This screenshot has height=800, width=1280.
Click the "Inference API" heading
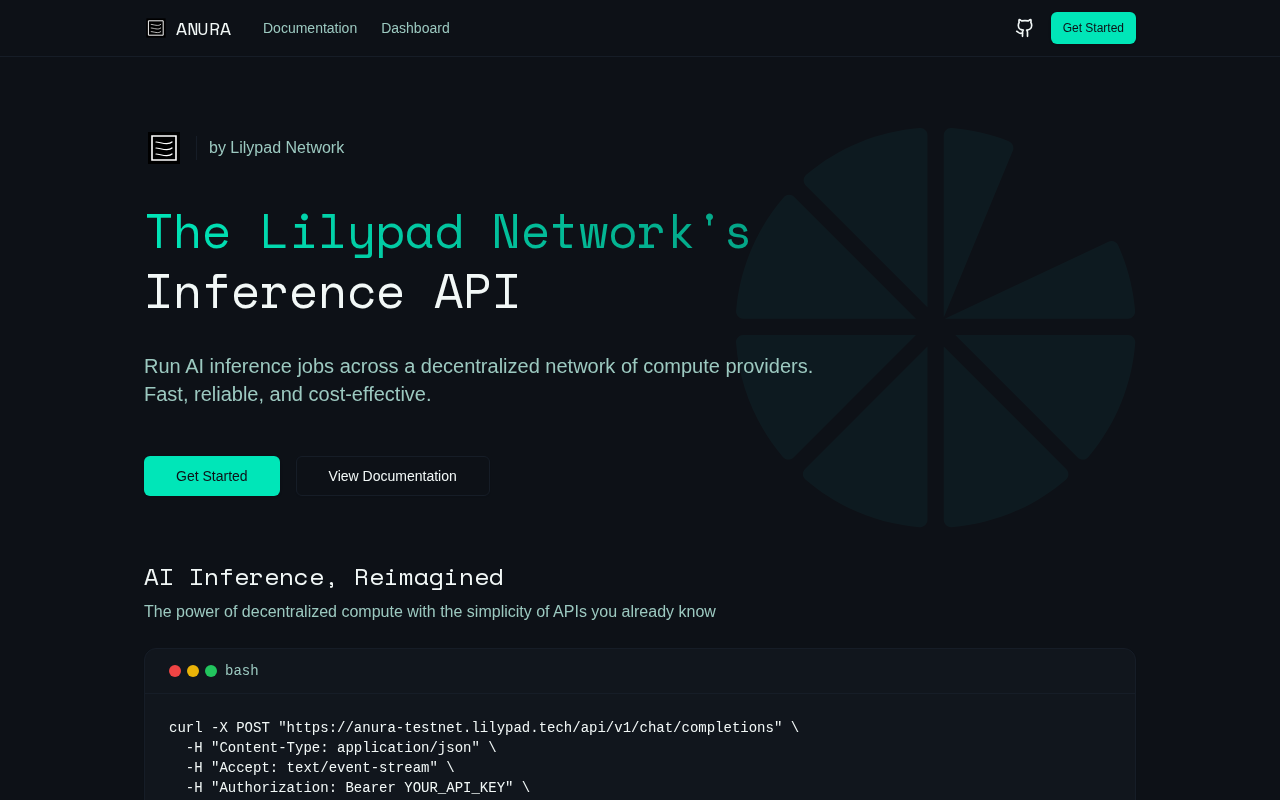[332, 293]
